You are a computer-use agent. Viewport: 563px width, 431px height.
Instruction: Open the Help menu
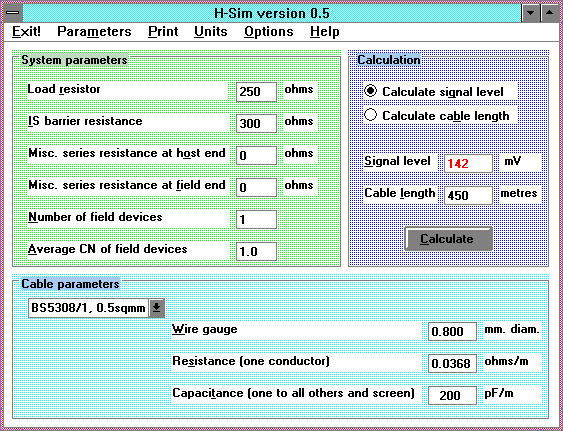click(325, 32)
